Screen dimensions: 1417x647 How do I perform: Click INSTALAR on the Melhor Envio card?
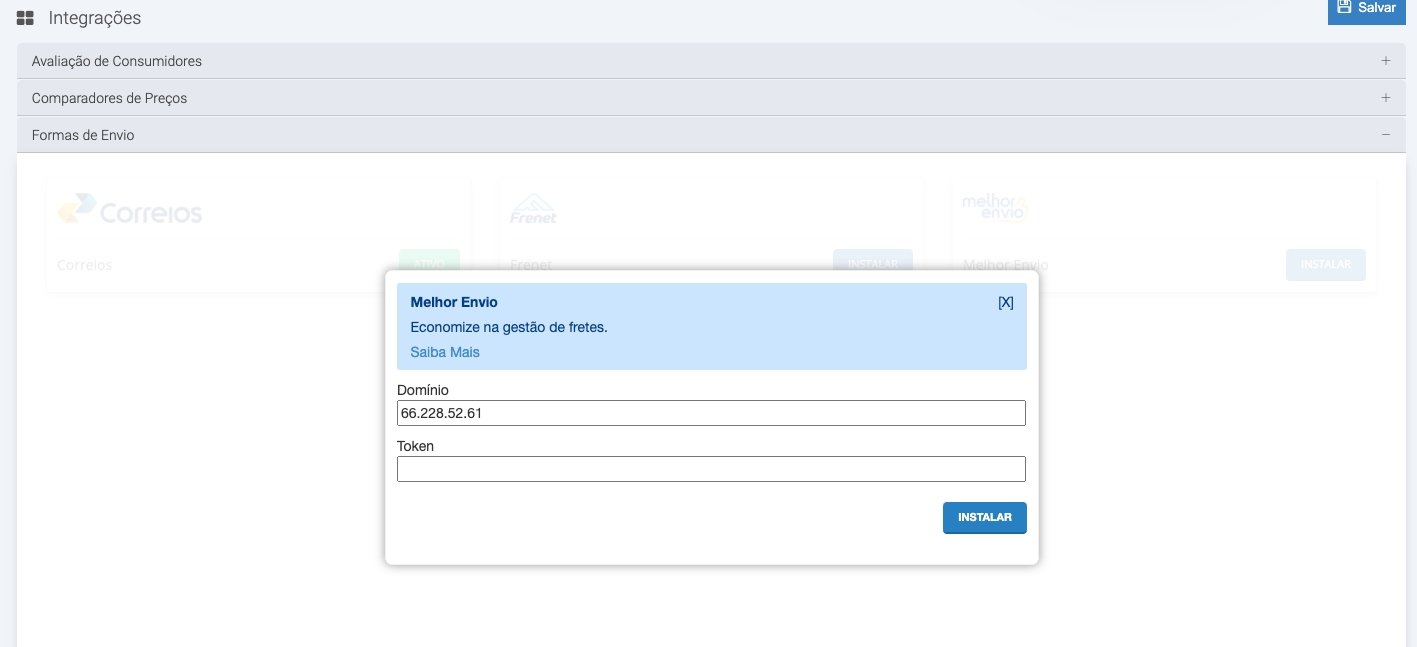pos(1325,265)
